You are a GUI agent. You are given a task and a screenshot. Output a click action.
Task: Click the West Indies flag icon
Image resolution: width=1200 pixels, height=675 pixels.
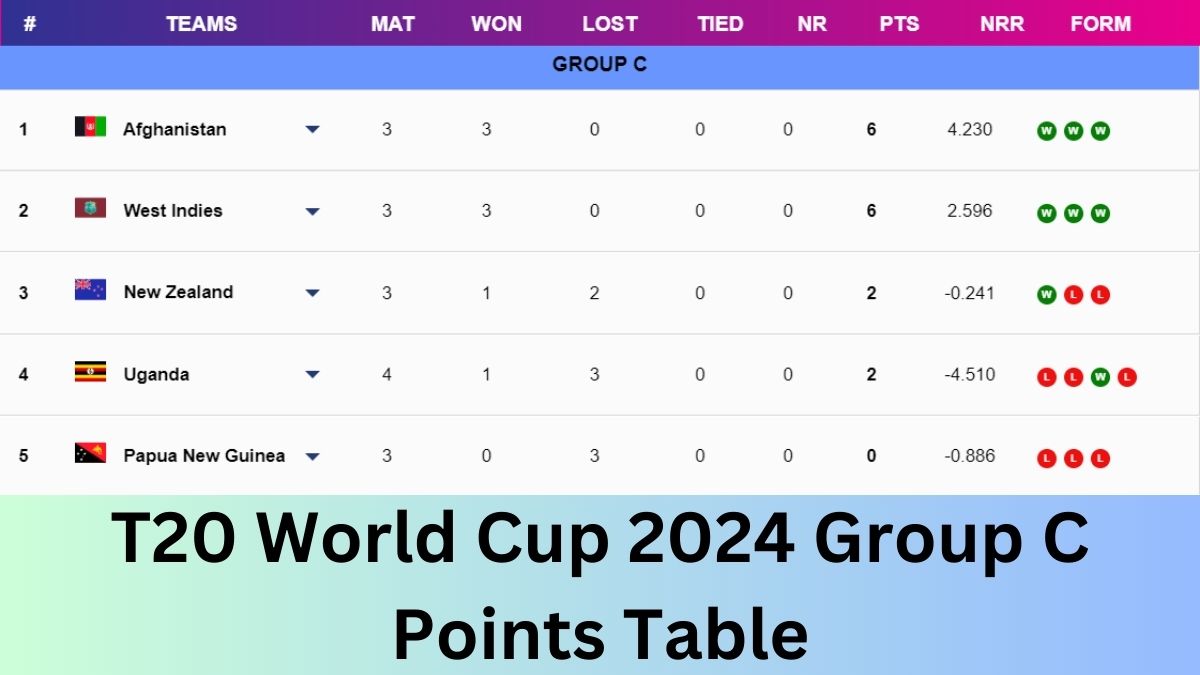click(90, 209)
